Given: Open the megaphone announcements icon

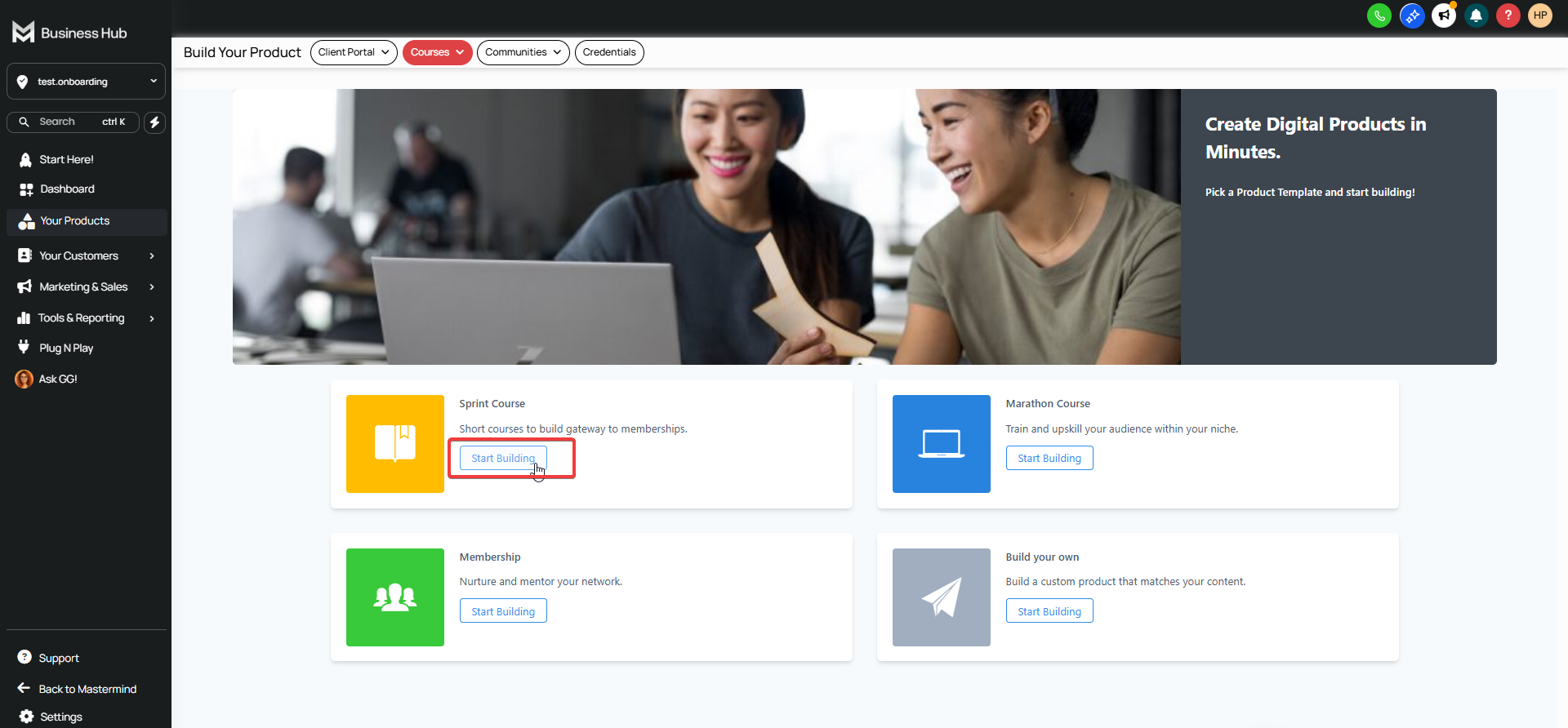Looking at the screenshot, I should pos(1444,16).
